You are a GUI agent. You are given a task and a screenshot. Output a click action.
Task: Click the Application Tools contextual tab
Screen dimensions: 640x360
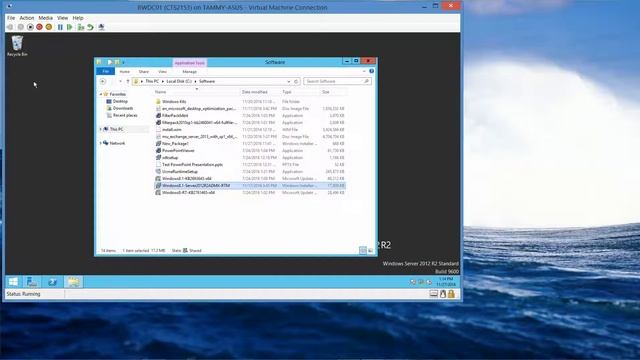(189, 63)
